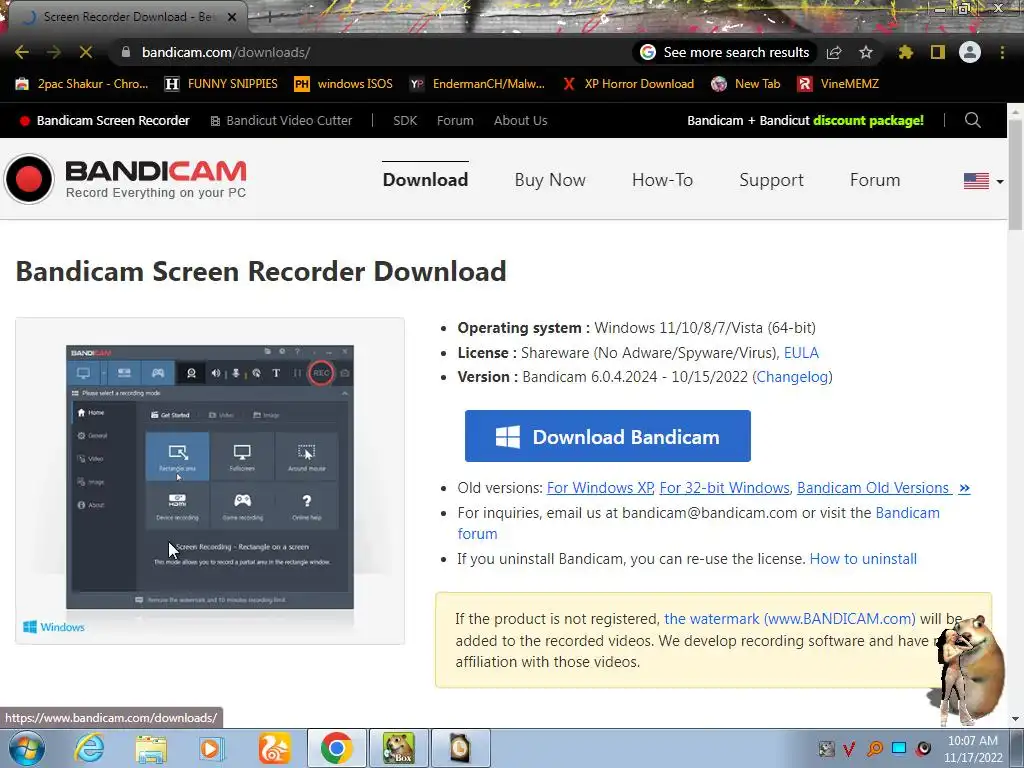Open the watermark (www.BANDICAM.com) link
This screenshot has height=768, width=1024.
tap(790, 618)
